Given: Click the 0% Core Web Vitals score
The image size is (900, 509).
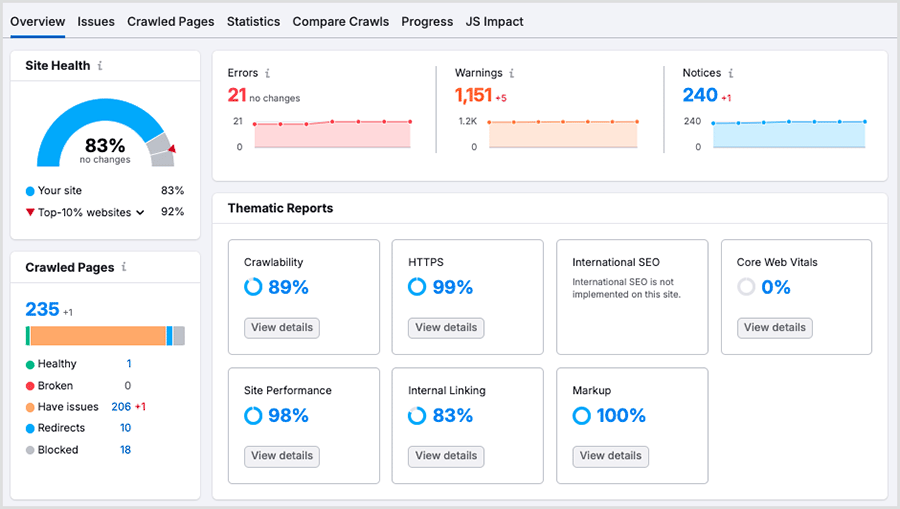Looking at the screenshot, I should [776, 287].
